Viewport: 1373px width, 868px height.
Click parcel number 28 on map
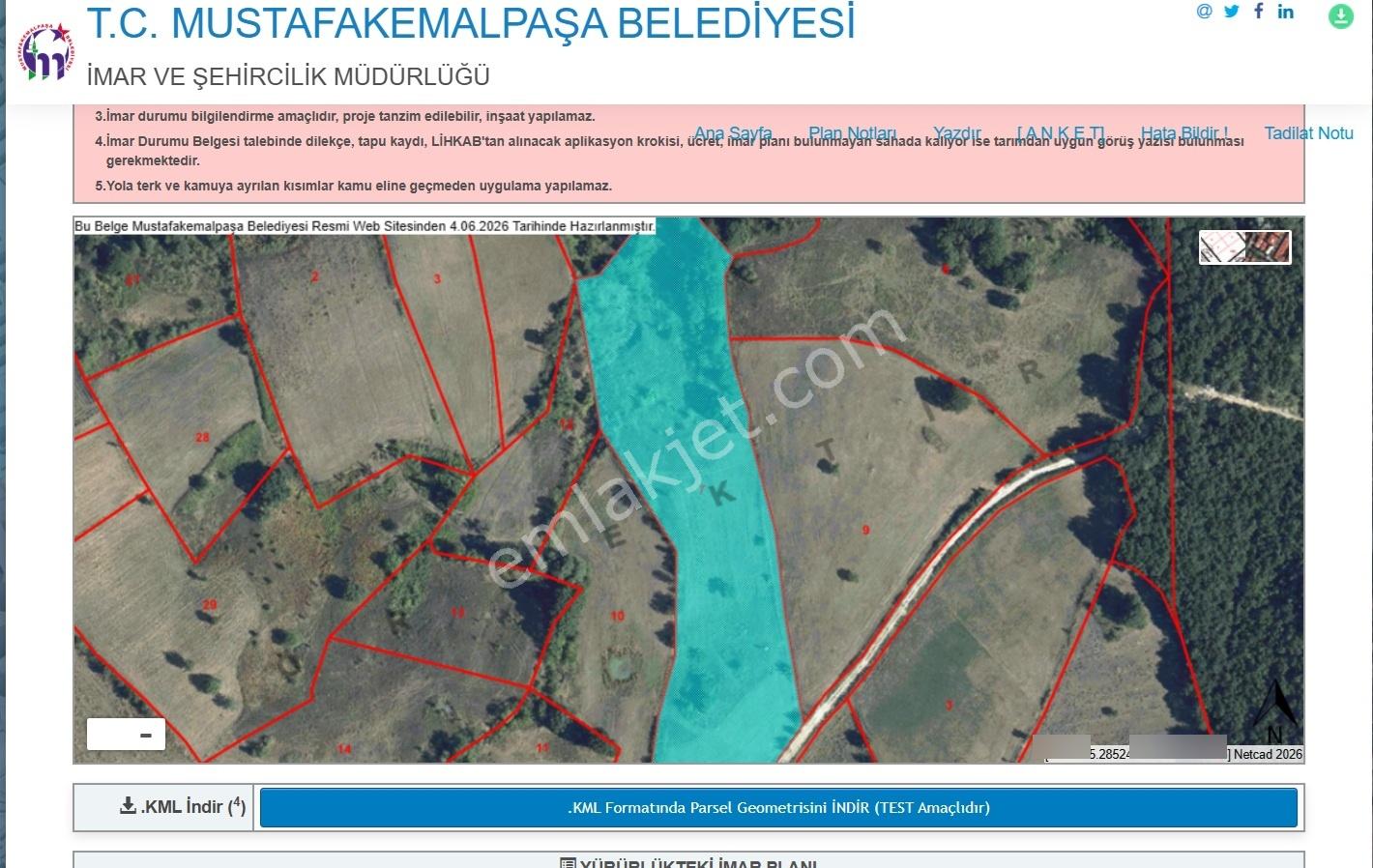202,437
